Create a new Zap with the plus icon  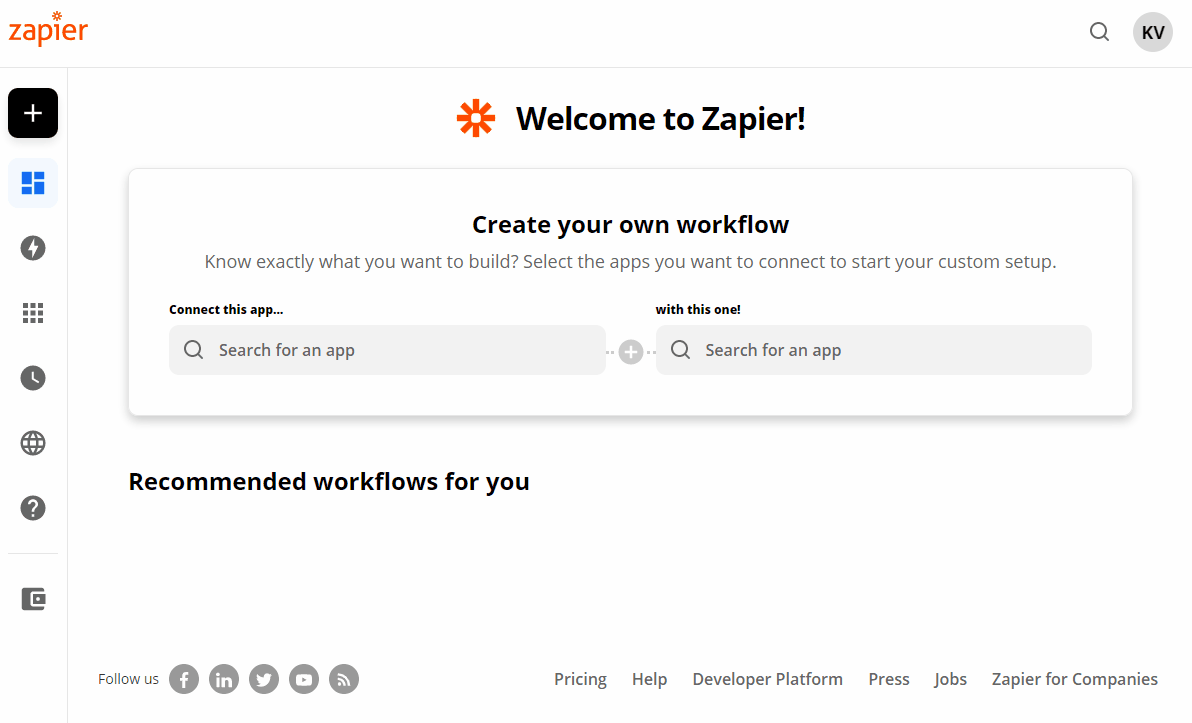coord(32,113)
